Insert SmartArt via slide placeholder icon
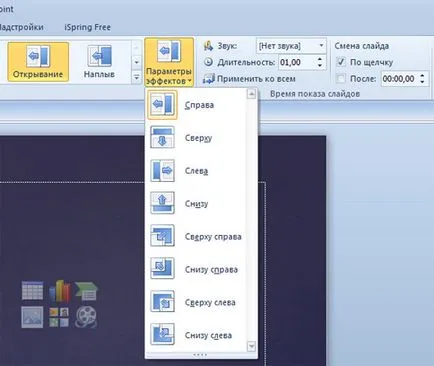The image size is (434, 366). tap(86, 290)
